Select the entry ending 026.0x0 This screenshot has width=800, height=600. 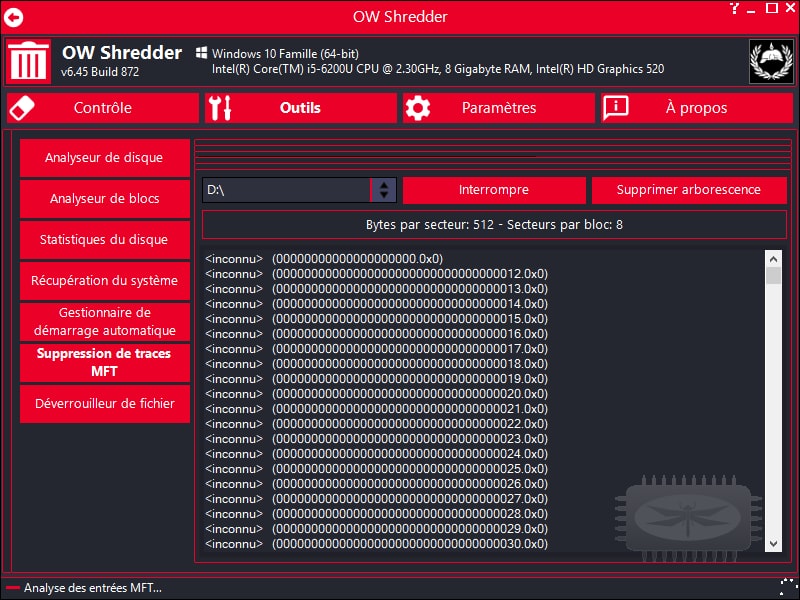click(x=377, y=484)
